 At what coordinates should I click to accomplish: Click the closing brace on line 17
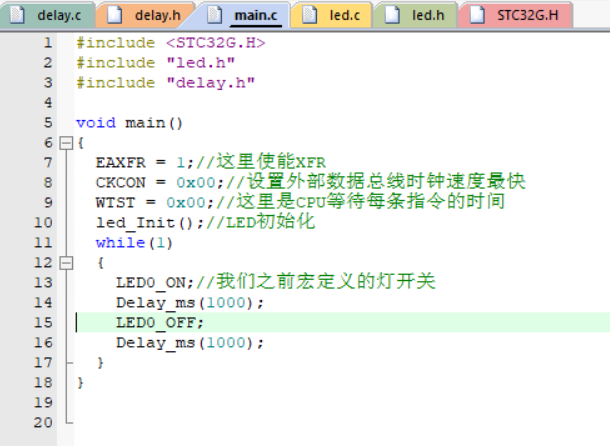click(x=100, y=363)
